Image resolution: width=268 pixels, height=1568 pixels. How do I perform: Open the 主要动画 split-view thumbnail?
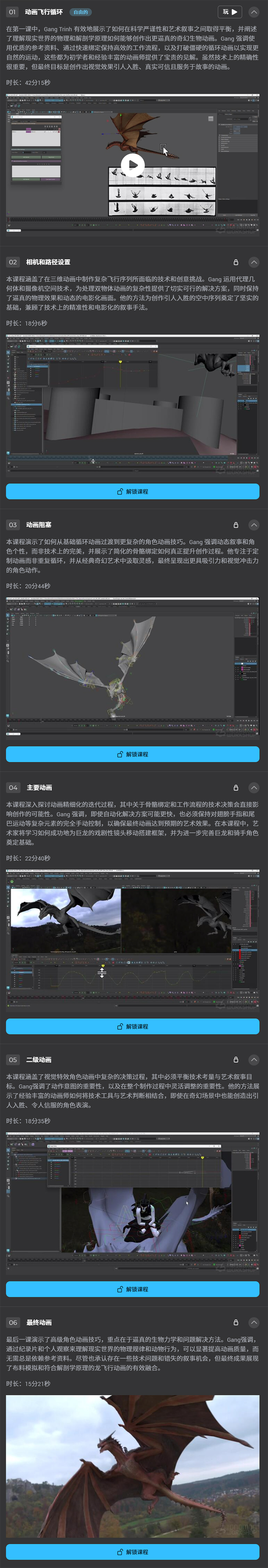133,940
